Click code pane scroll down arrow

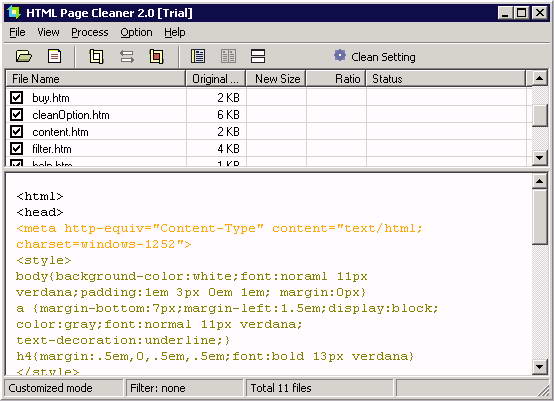coord(540,367)
